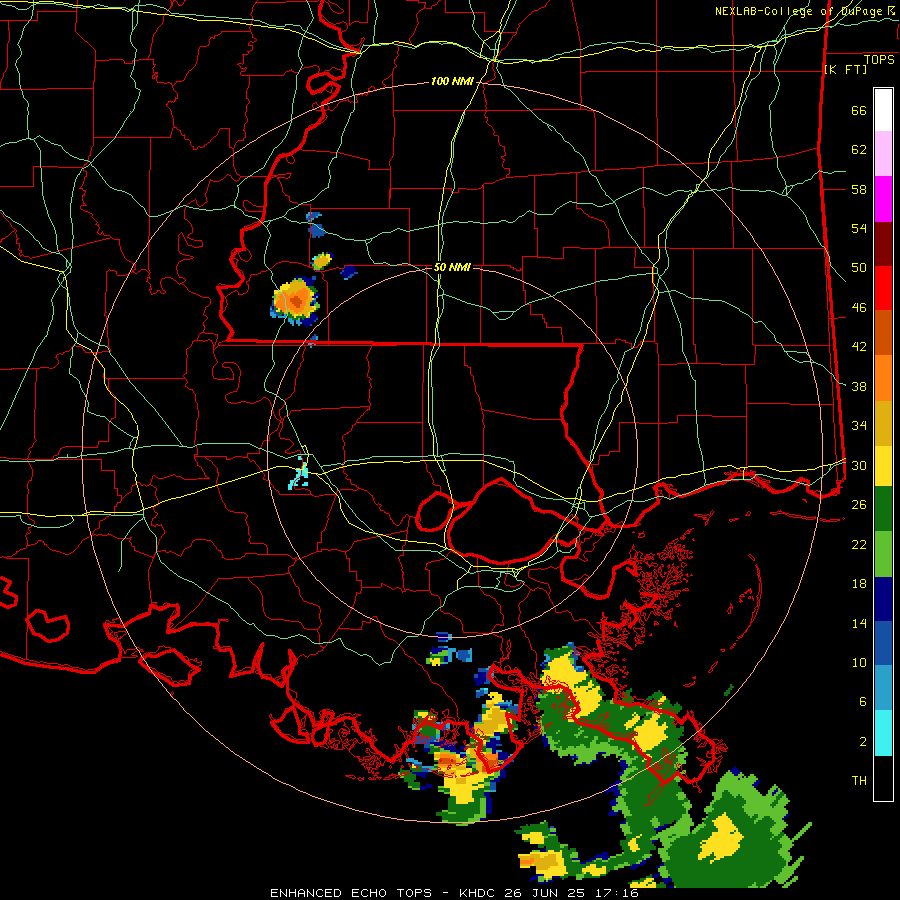Click the cyan swatch between 6 and 2
The height and width of the screenshot is (900, 900).
coord(883,733)
